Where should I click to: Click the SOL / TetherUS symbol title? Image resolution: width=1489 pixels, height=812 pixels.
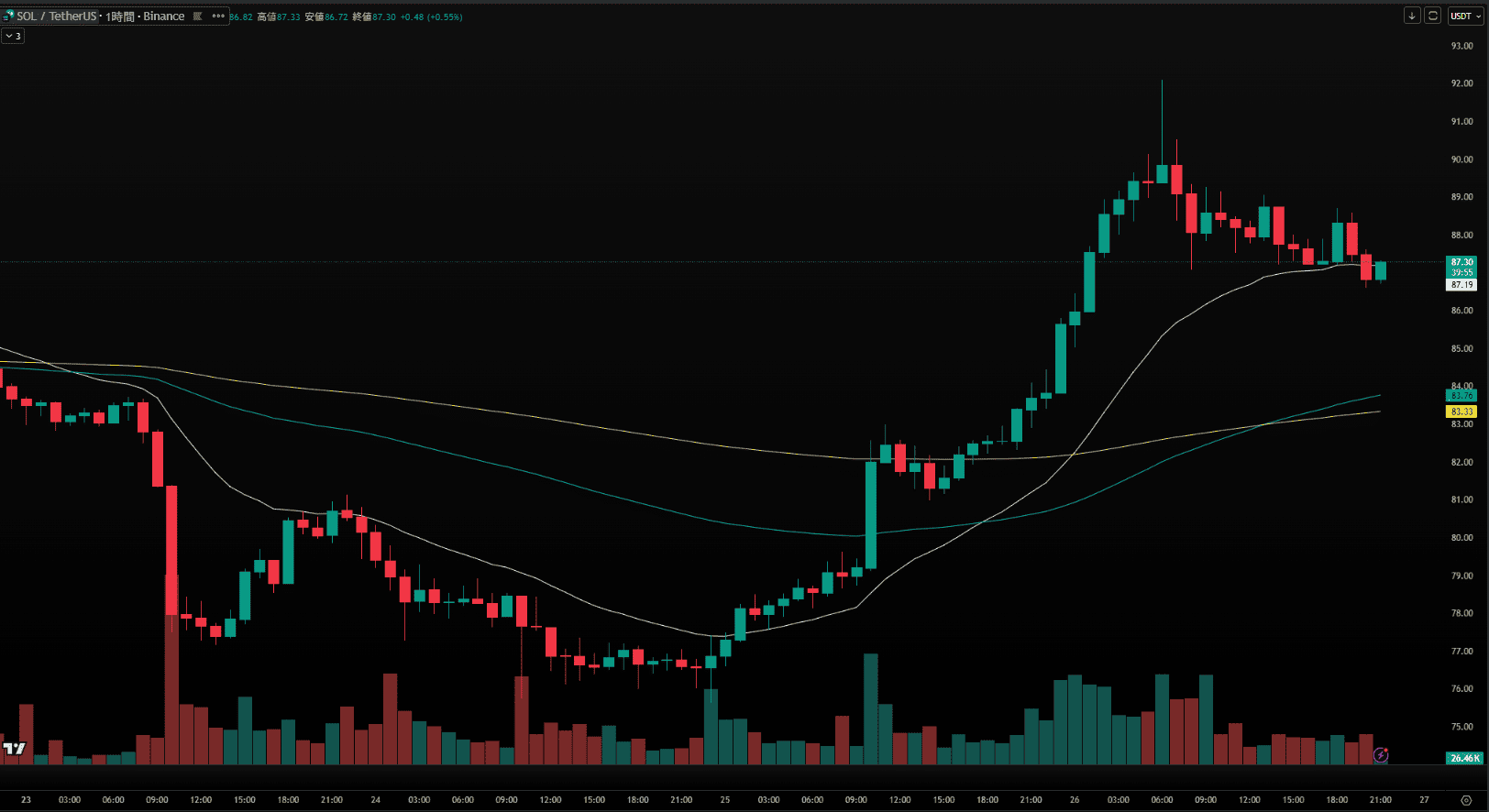[x=56, y=16]
